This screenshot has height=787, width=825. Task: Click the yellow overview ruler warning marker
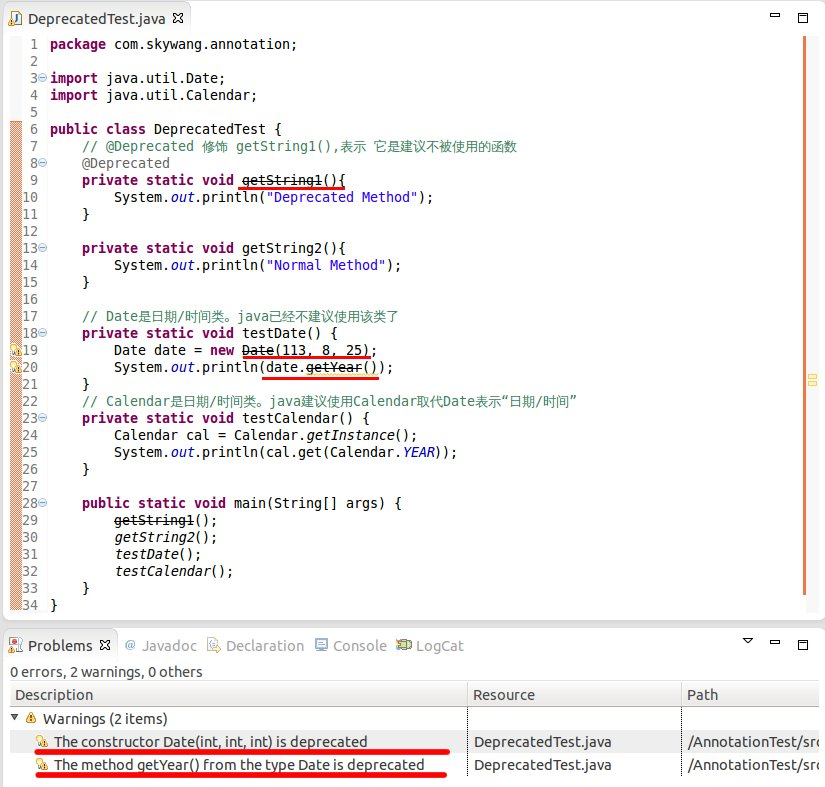pyautogui.click(x=812, y=380)
